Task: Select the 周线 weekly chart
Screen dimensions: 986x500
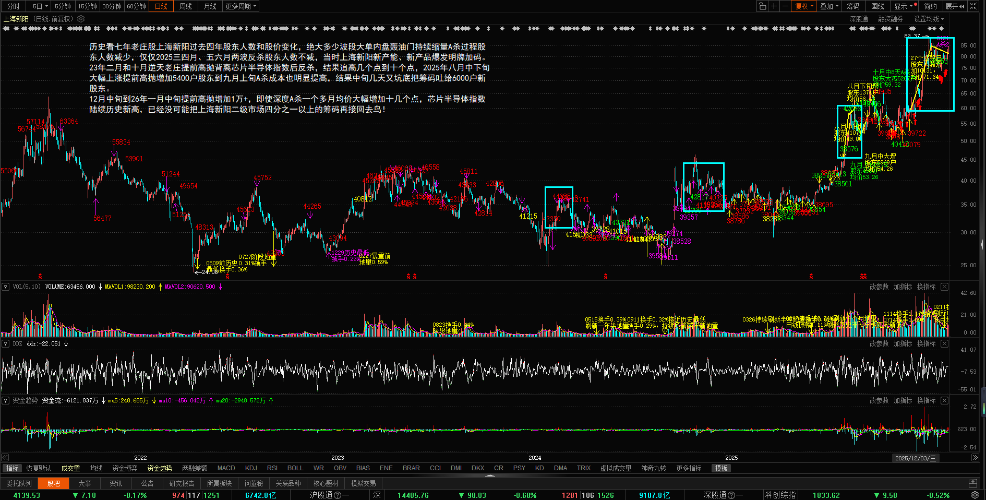Action: [186, 6]
